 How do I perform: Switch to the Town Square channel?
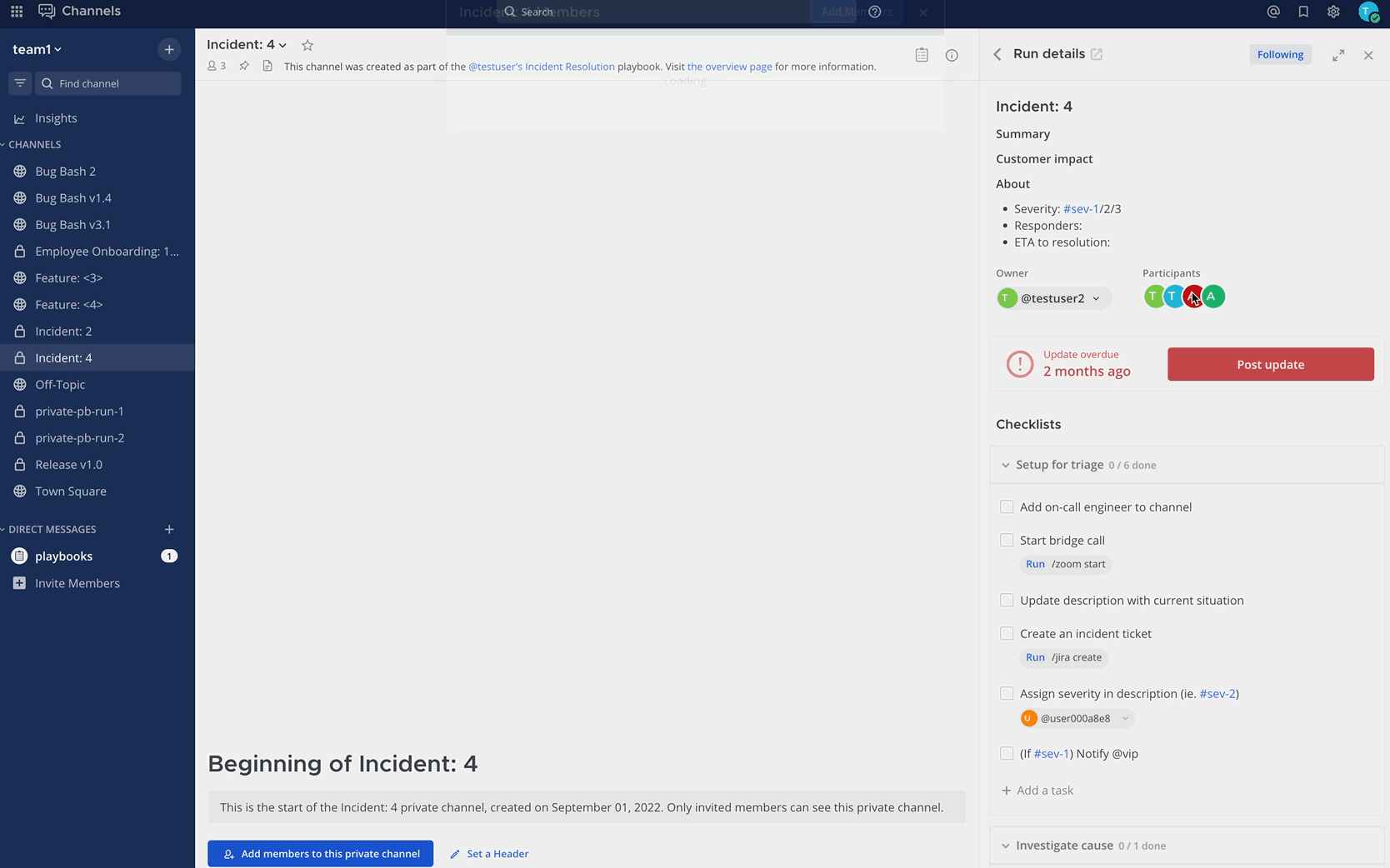pos(71,491)
